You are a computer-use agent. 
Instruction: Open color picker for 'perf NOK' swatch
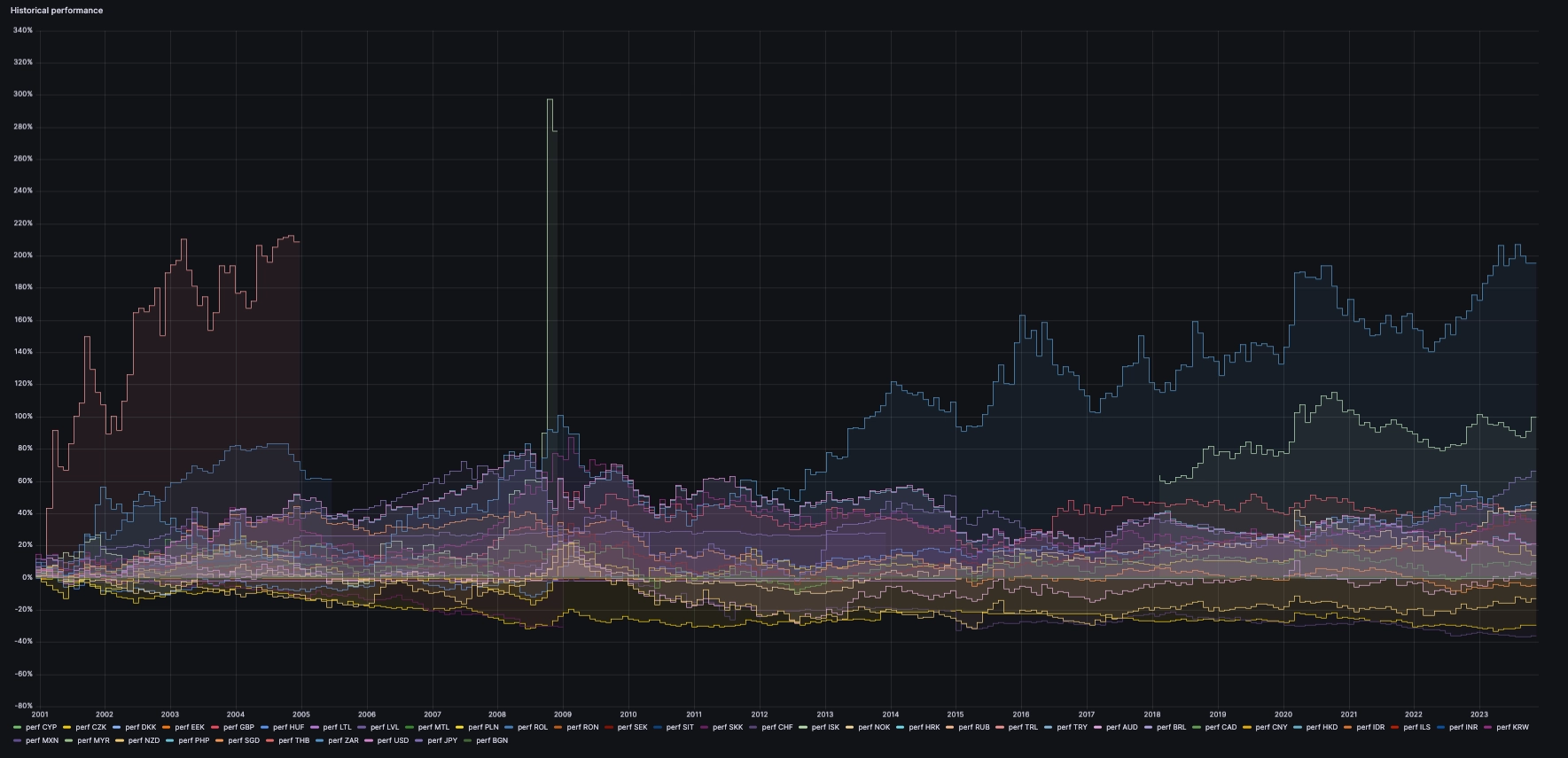coord(850,727)
